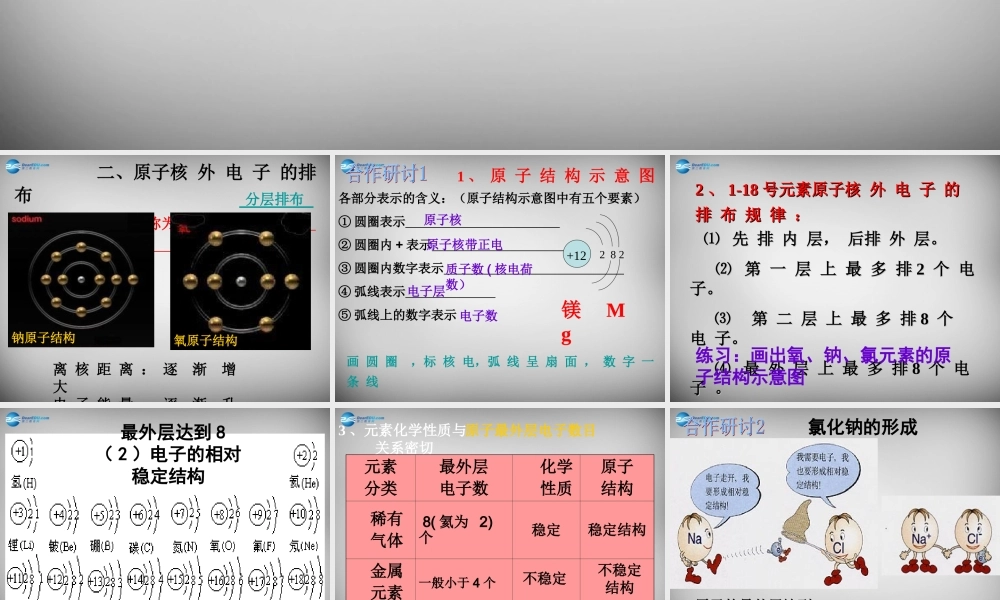Click the answer 质子数(核电荷数)
The height and width of the screenshot is (600, 1000).
click(489, 276)
